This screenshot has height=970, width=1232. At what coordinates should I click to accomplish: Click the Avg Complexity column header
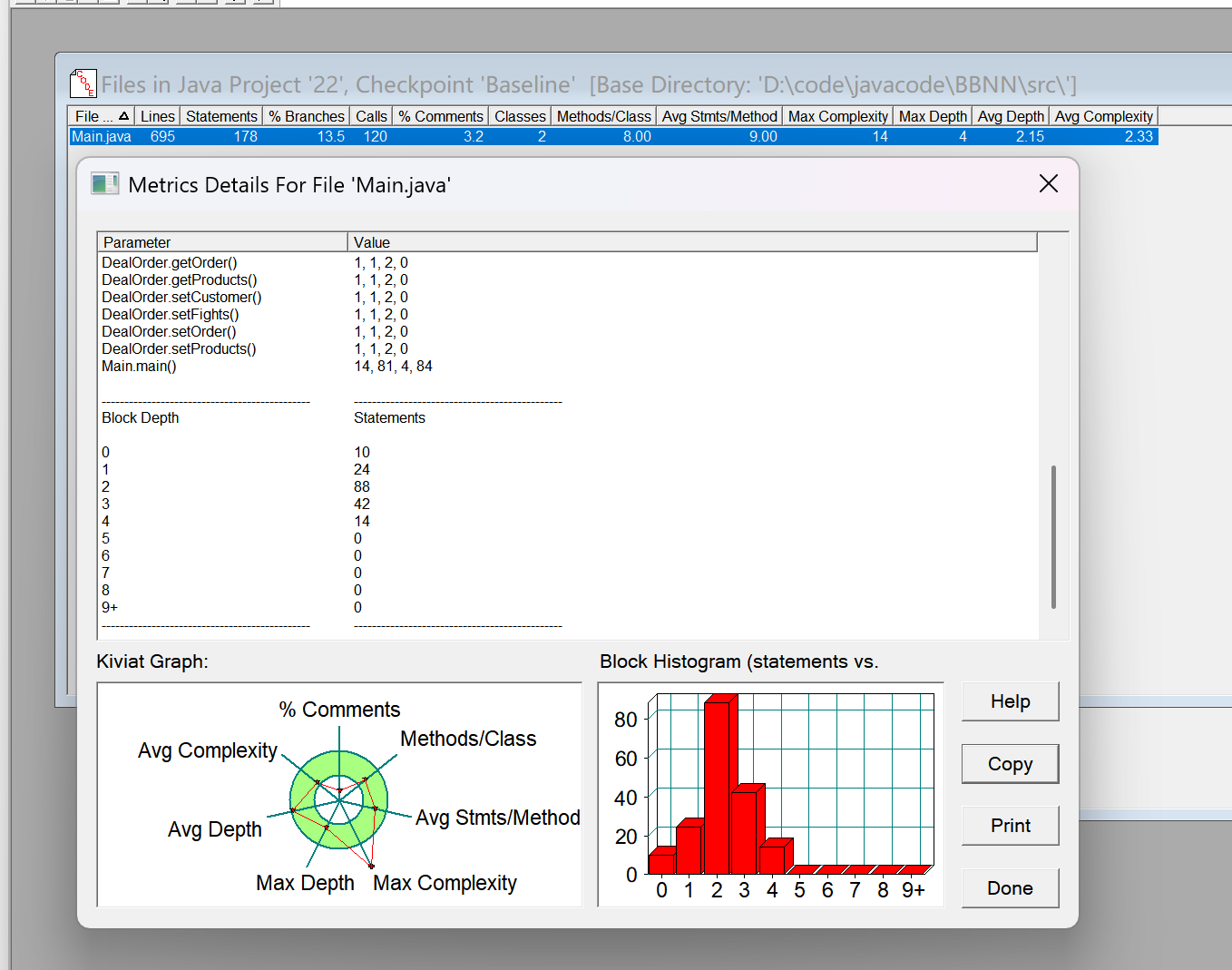point(1104,116)
